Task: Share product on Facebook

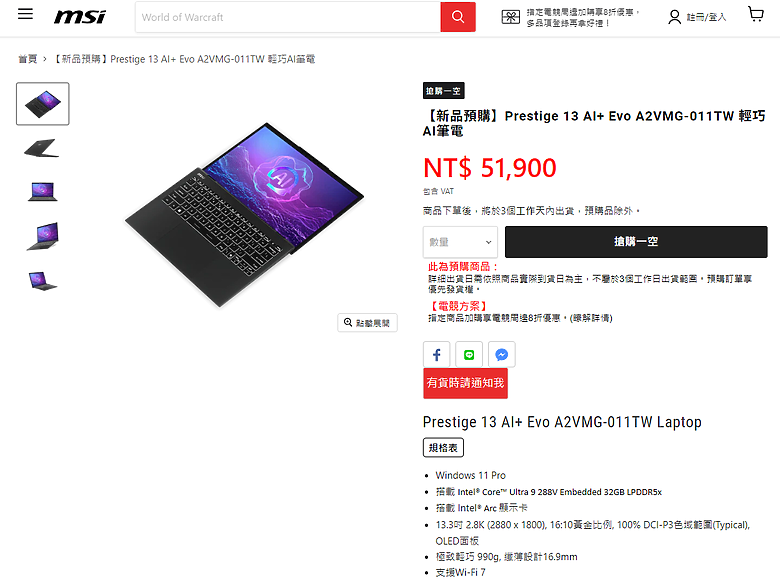Action: 437,355
